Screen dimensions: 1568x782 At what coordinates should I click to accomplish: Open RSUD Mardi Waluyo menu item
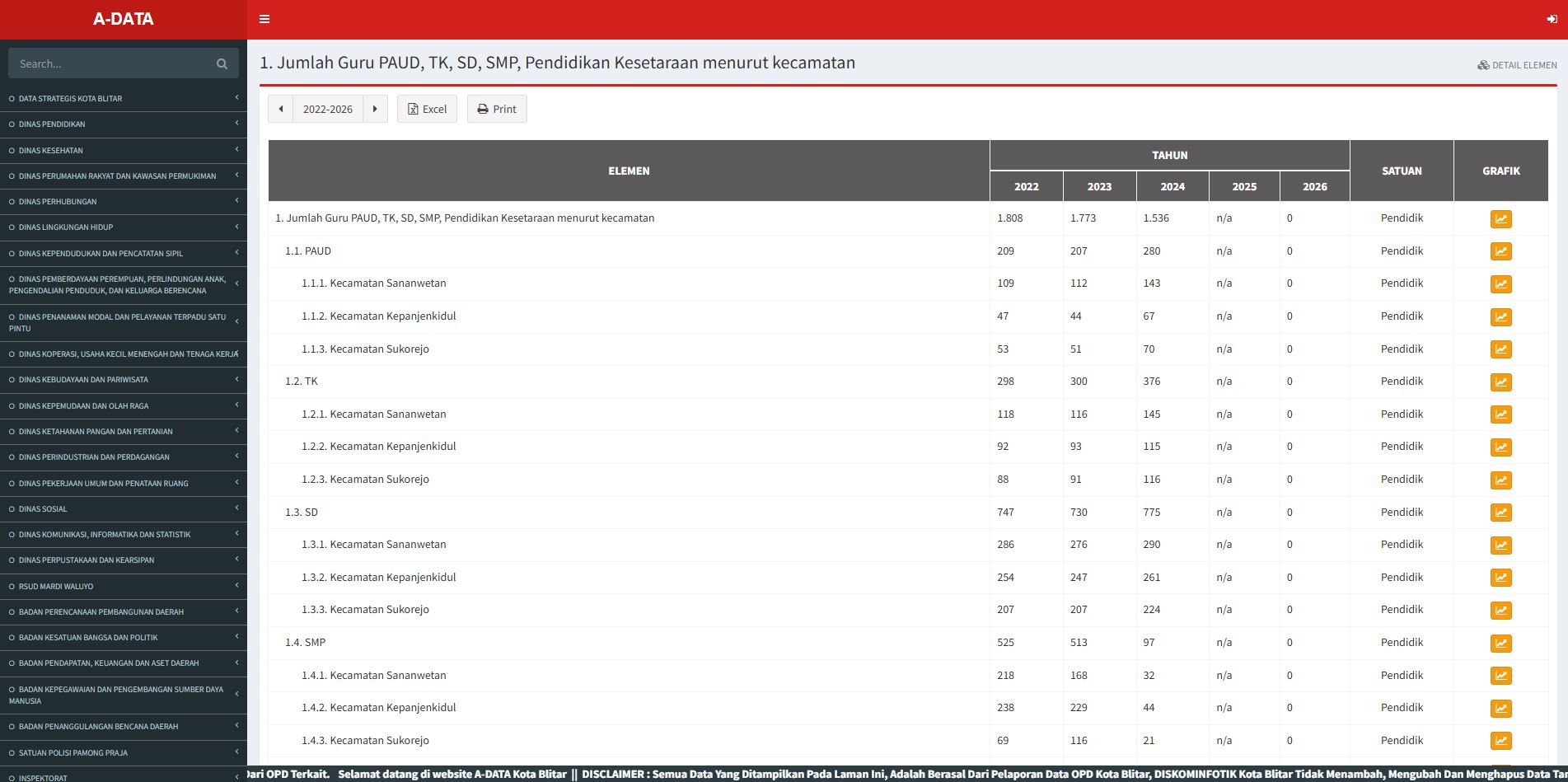pyautogui.click(x=124, y=587)
